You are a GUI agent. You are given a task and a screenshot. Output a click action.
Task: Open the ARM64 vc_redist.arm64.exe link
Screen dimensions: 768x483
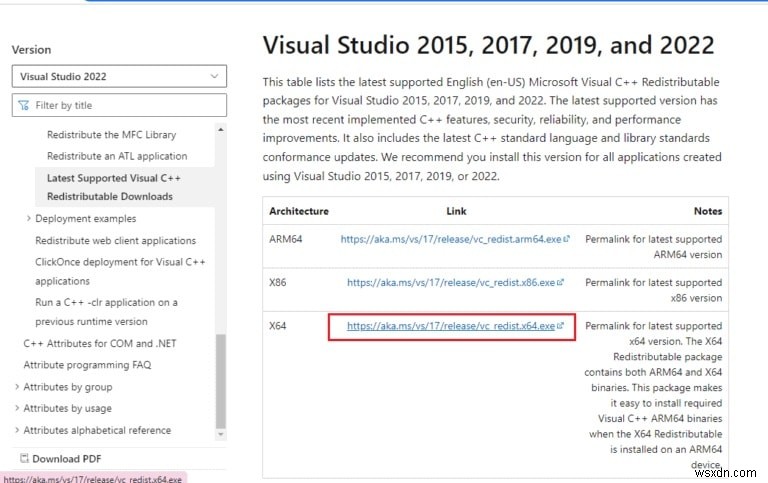coord(451,239)
